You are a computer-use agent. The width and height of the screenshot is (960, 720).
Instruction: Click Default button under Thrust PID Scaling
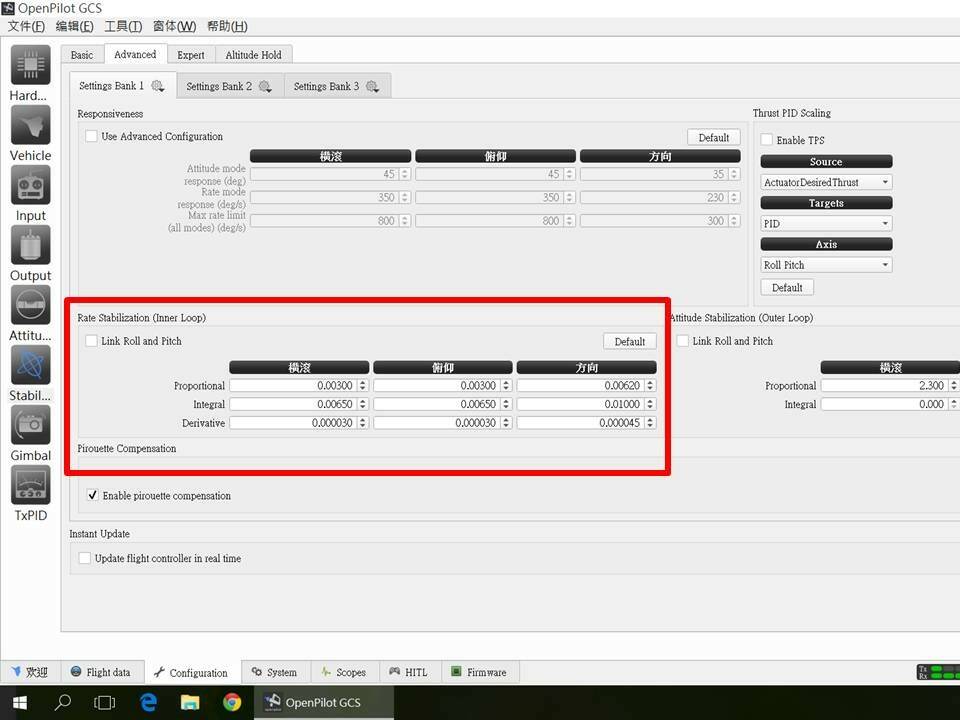coord(787,287)
